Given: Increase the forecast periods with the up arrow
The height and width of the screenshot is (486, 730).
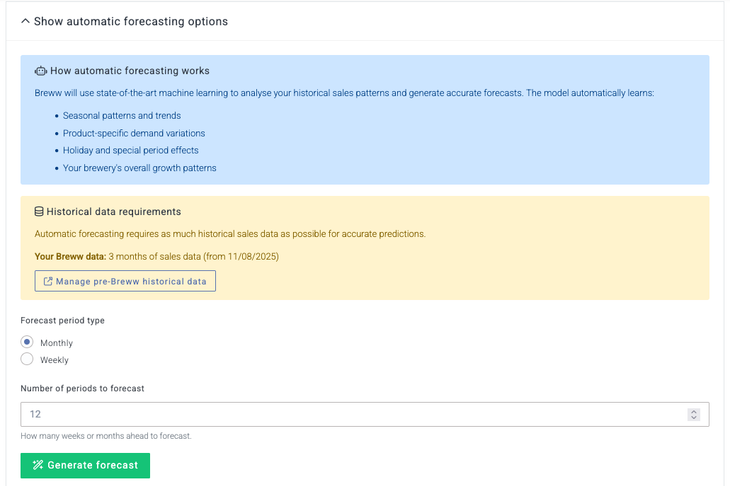Looking at the screenshot, I should tap(694, 411).
